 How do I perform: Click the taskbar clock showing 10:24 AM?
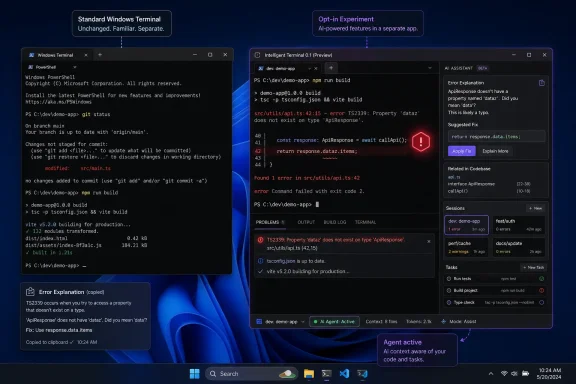548,373
